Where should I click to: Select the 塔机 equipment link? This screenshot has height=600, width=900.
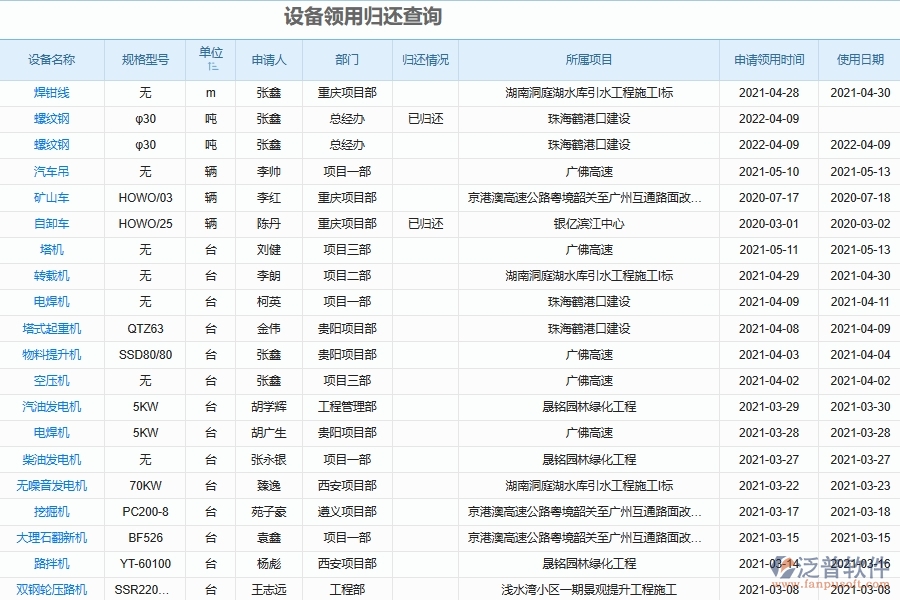[52, 249]
